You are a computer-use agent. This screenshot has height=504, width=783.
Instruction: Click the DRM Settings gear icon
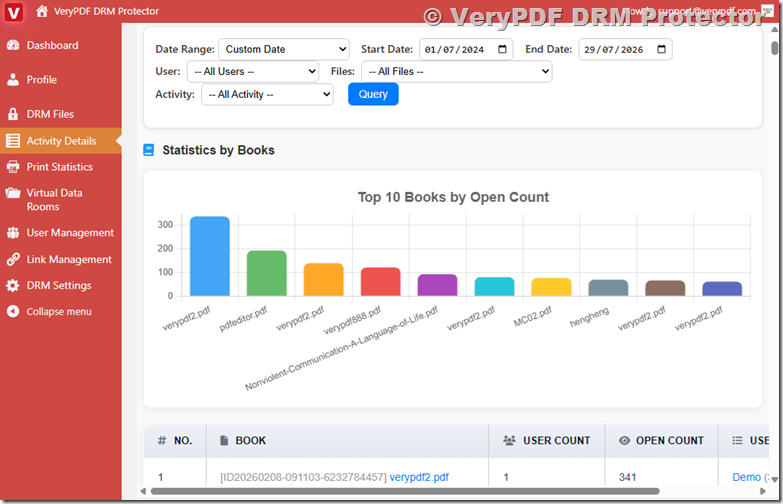[x=13, y=285]
